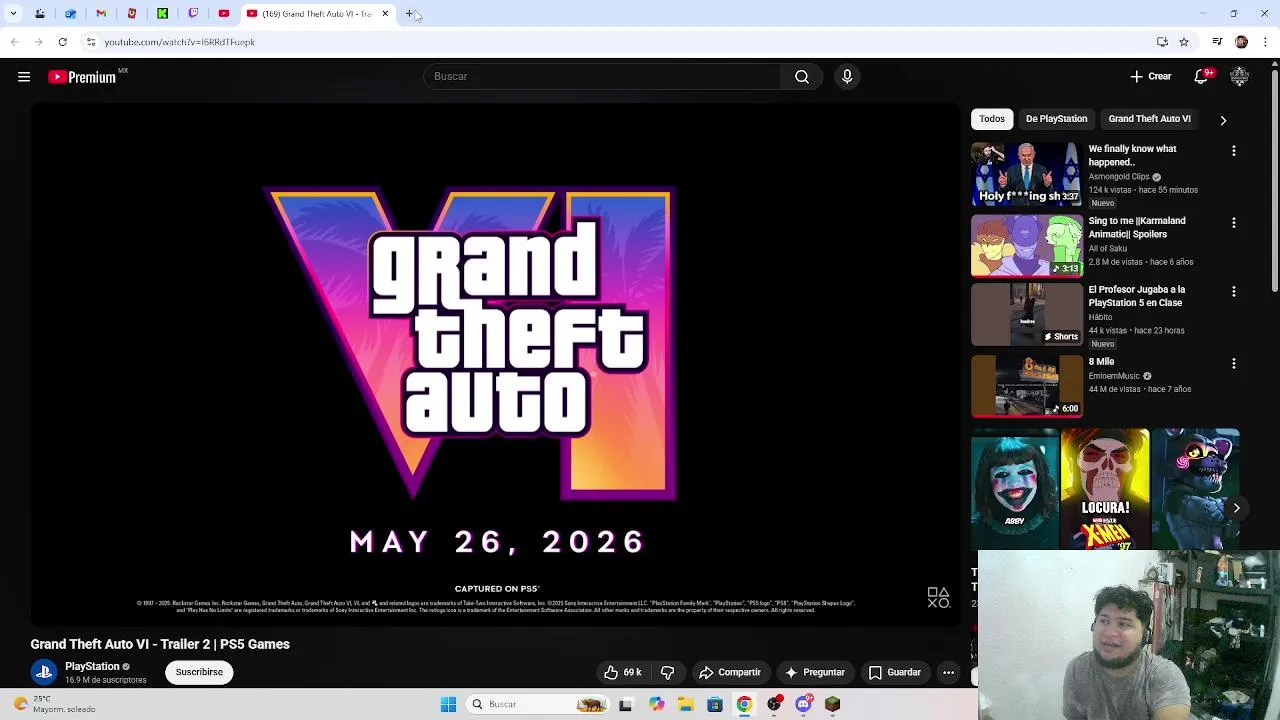Click PlayStation channel avatar
The width and height of the screenshot is (1280, 720).
pos(44,672)
